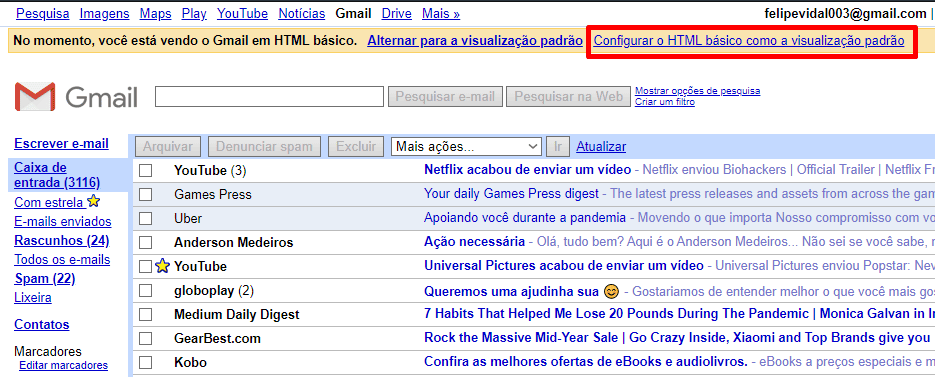Screen dimensions: 935x377
Task: Click the Gmail logo
Action: (x=76, y=97)
